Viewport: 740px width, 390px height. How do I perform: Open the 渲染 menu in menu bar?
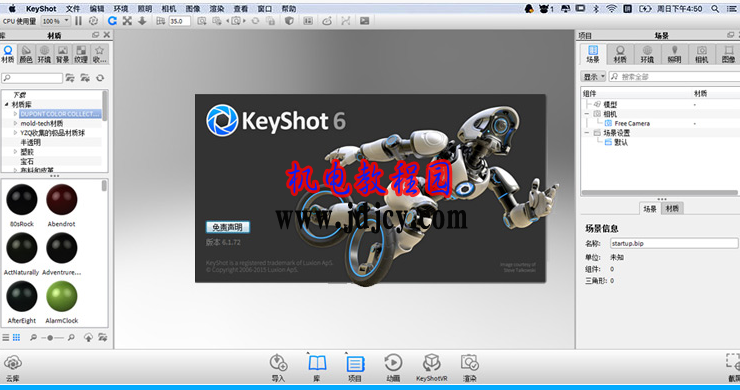[217, 8]
